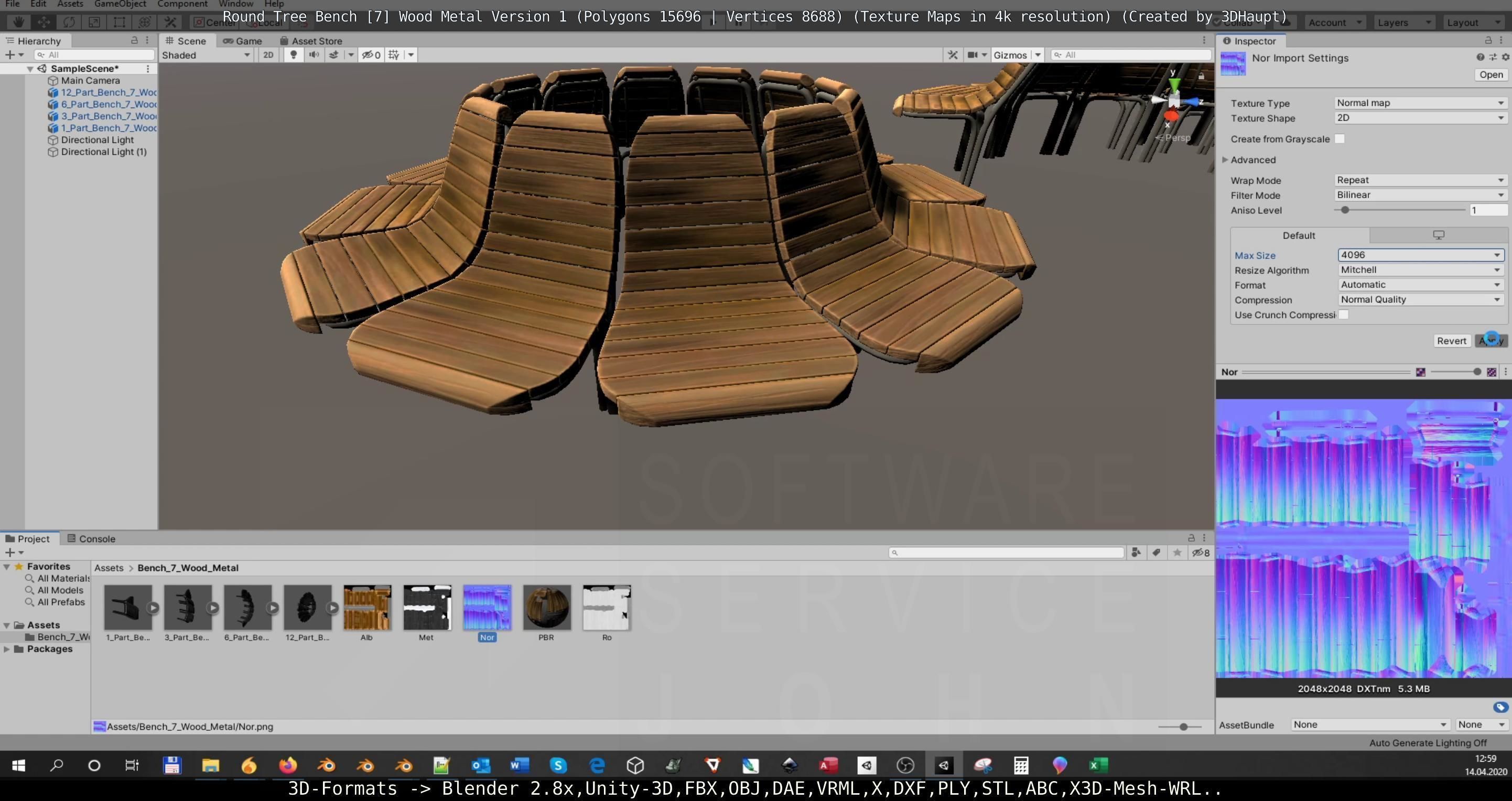Switch to the Console tab
The height and width of the screenshot is (801, 1512).
click(x=91, y=538)
